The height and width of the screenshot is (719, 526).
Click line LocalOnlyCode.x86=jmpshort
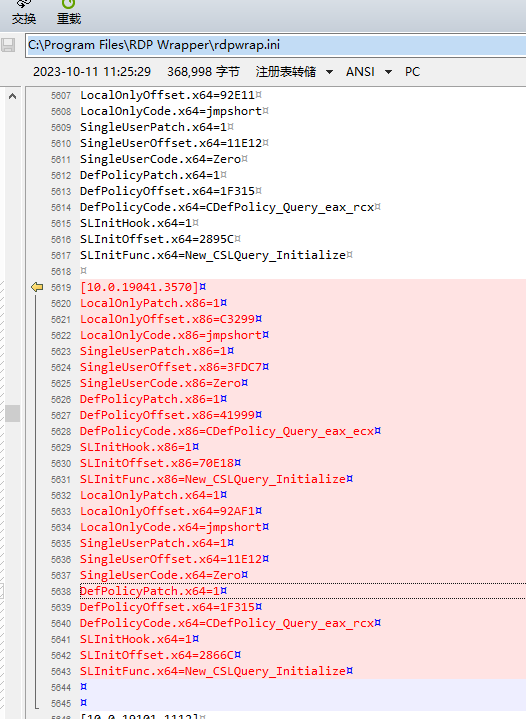[x=171, y=335]
